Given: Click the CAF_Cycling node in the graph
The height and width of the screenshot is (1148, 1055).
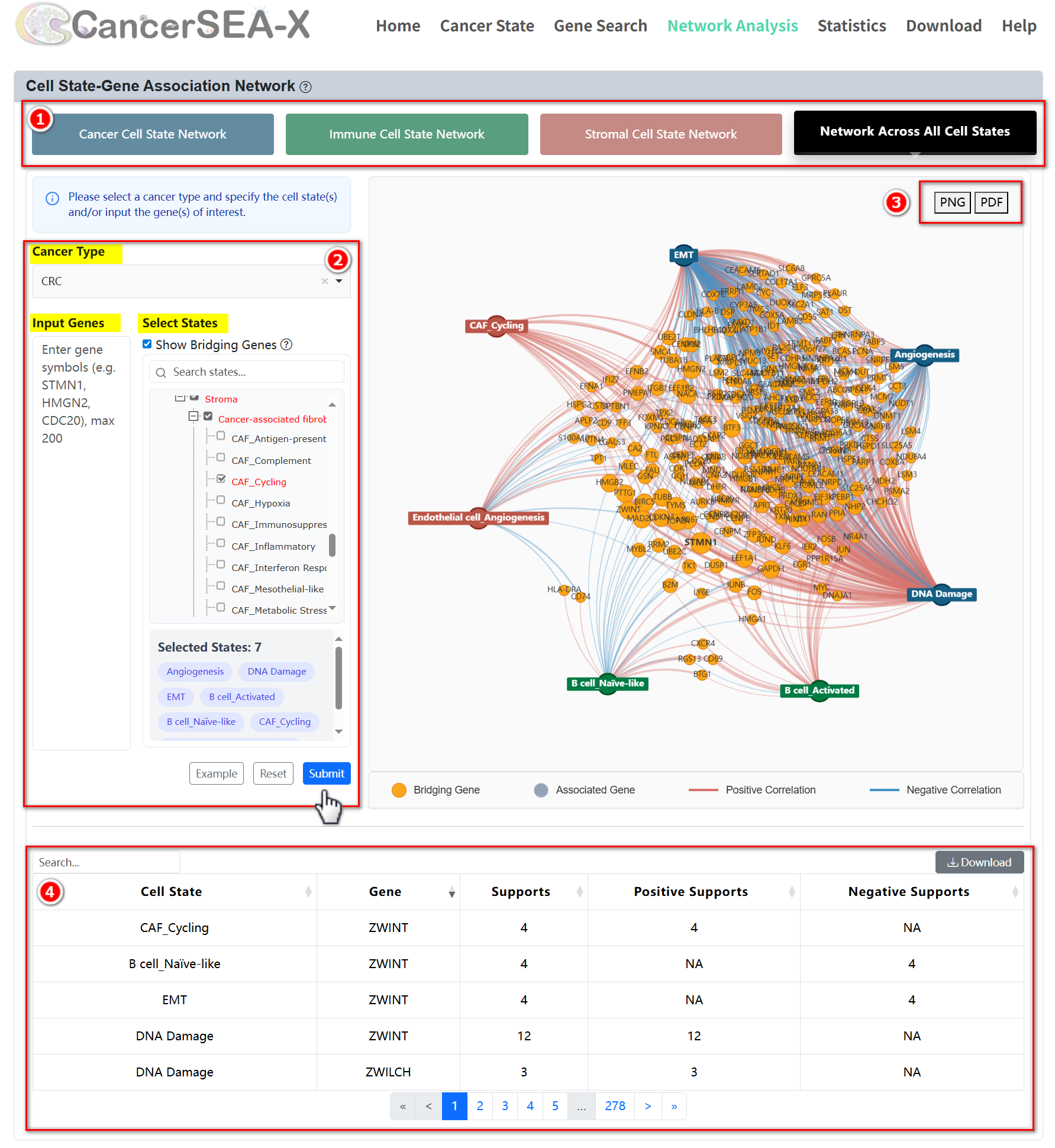Looking at the screenshot, I should pos(496,325).
